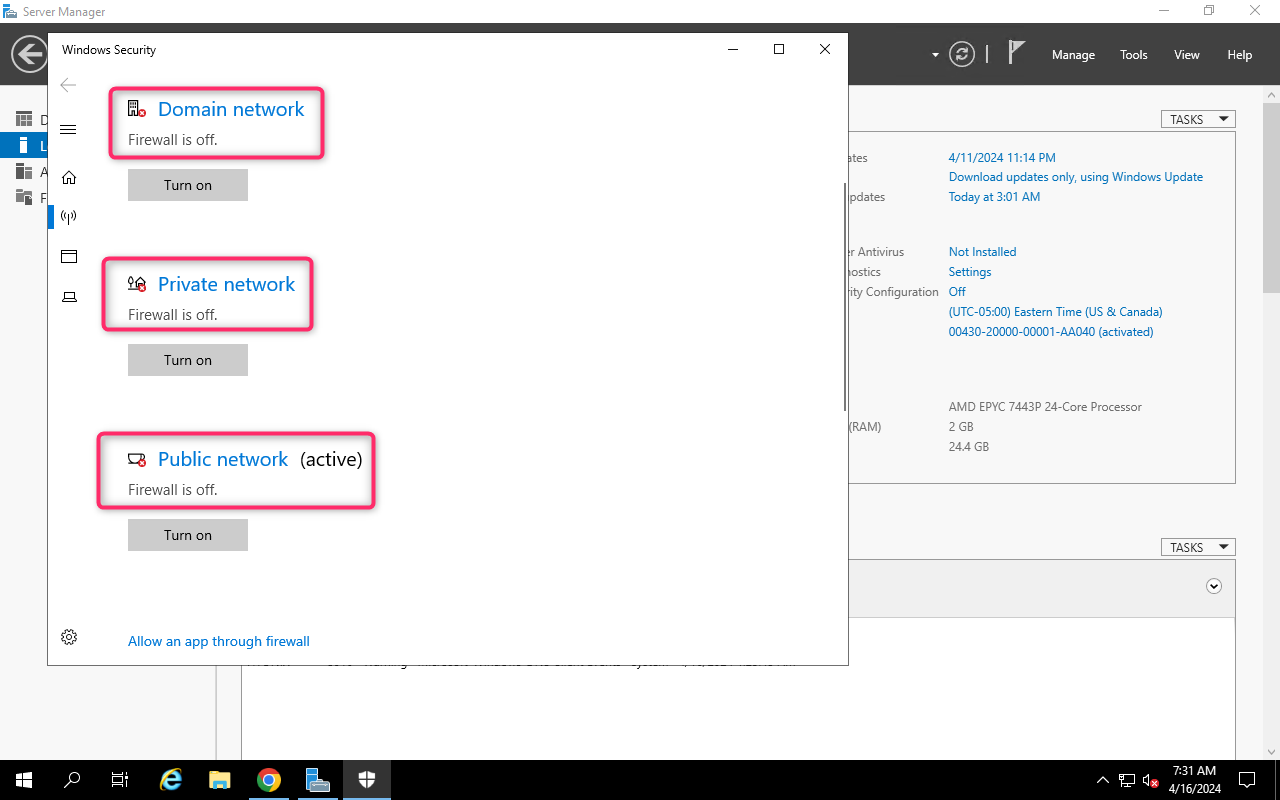Turn on the Domain network firewall
Image resolution: width=1280 pixels, height=800 pixels.
coord(187,185)
